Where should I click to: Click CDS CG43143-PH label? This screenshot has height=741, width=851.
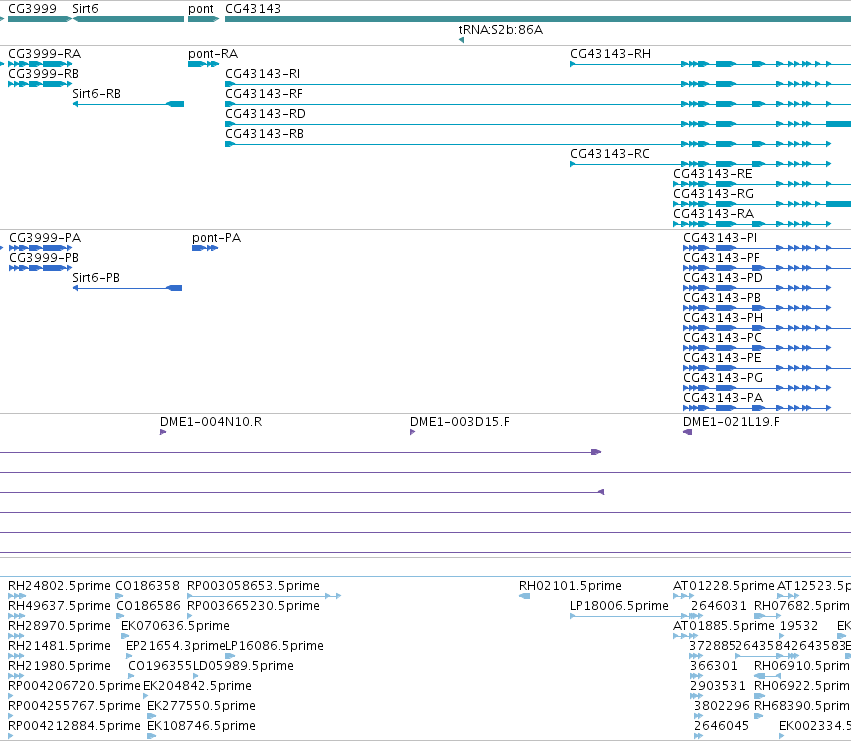click(x=723, y=318)
